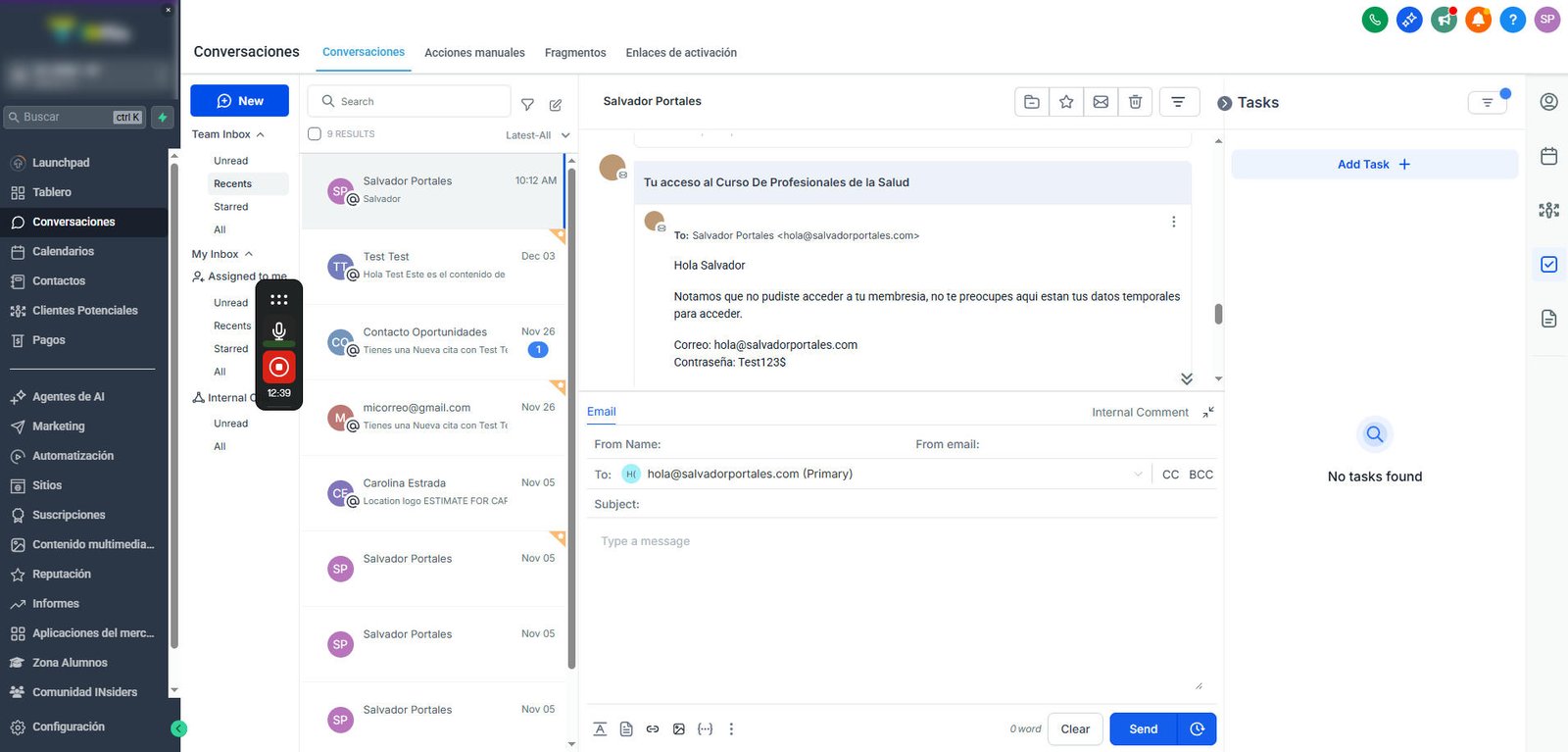The height and width of the screenshot is (752, 1568).
Task: Click the New conversation button
Action: 239,101
